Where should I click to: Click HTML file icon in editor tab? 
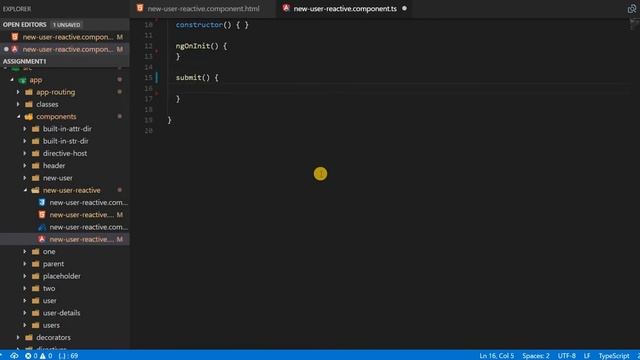140,8
